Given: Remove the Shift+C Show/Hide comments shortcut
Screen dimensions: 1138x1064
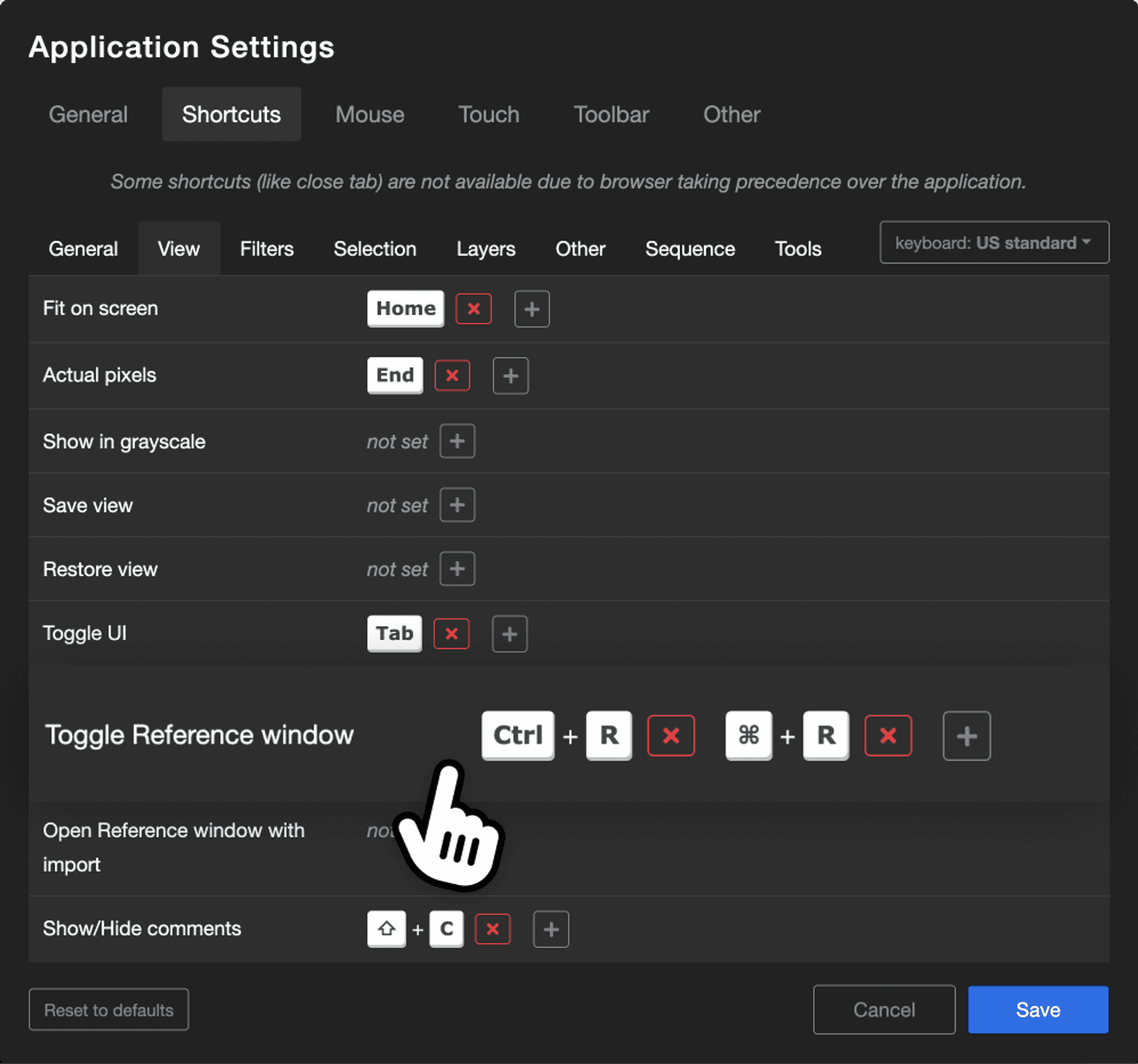Looking at the screenshot, I should tap(492, 929).
